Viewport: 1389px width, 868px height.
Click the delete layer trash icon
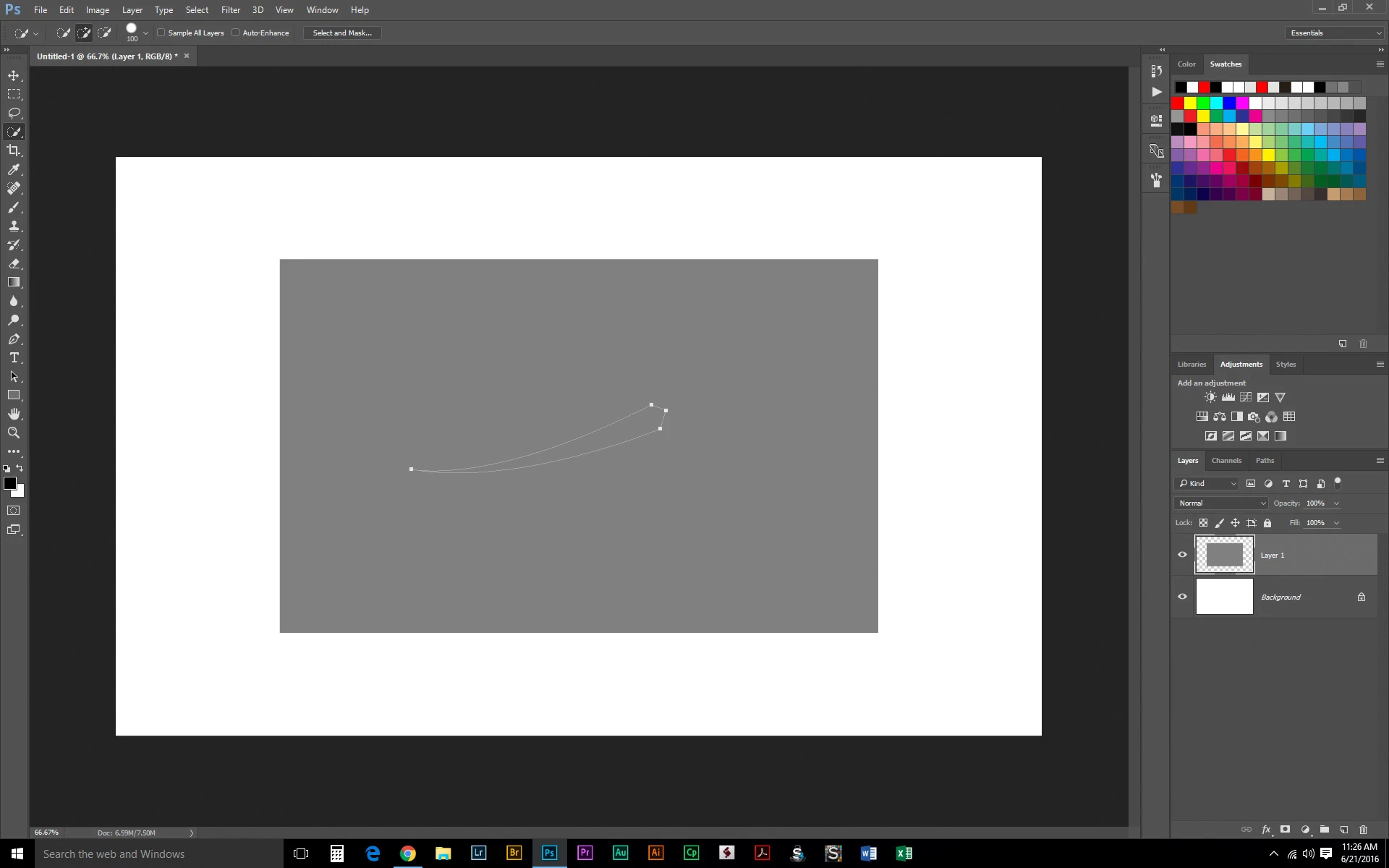point(1363,830)
